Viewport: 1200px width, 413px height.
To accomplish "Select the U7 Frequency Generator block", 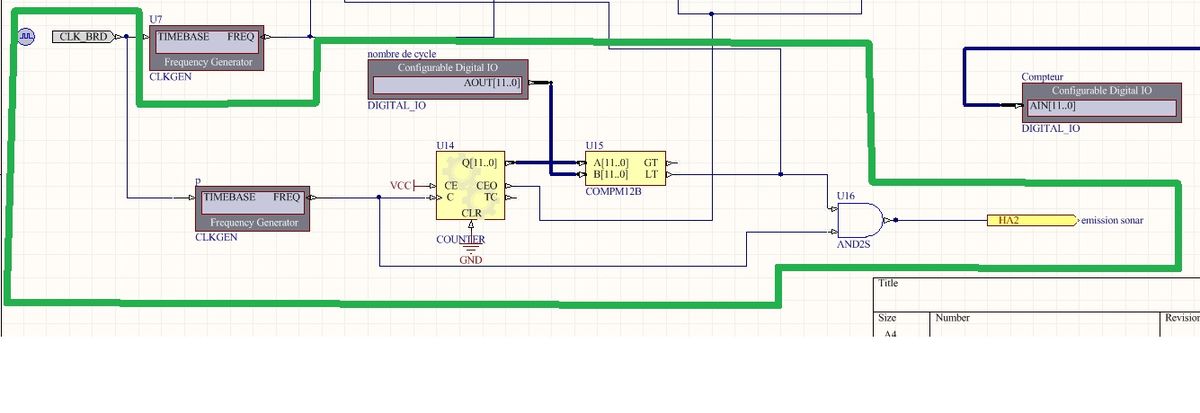I will pos(207,48).
